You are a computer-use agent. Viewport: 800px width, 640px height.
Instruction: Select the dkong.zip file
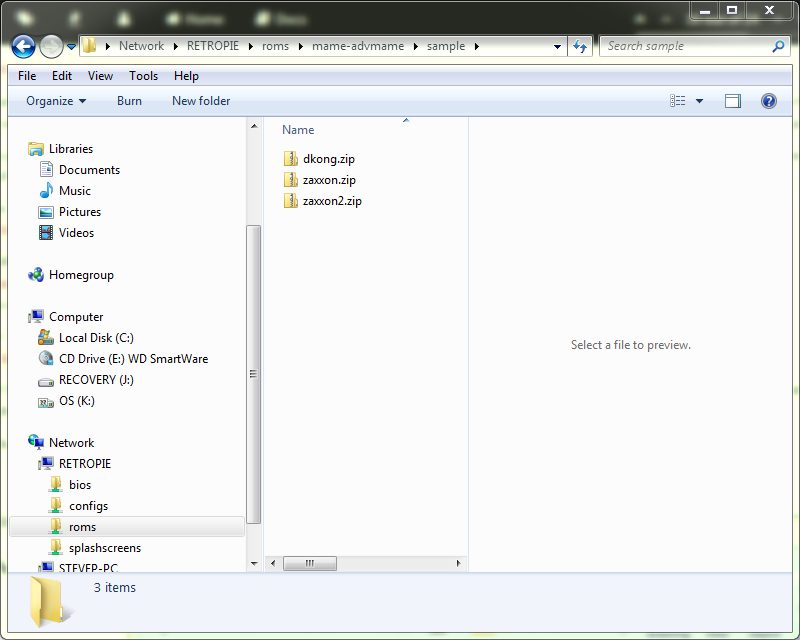328,159
